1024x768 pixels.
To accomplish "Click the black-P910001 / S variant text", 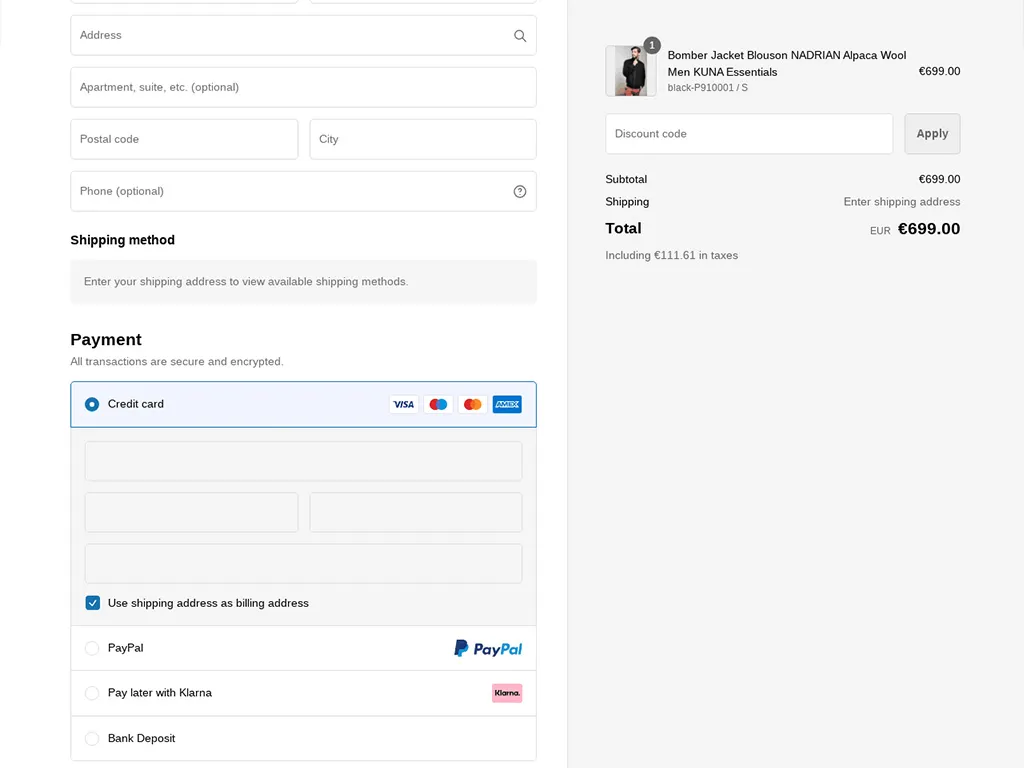I will pos(707,88).
